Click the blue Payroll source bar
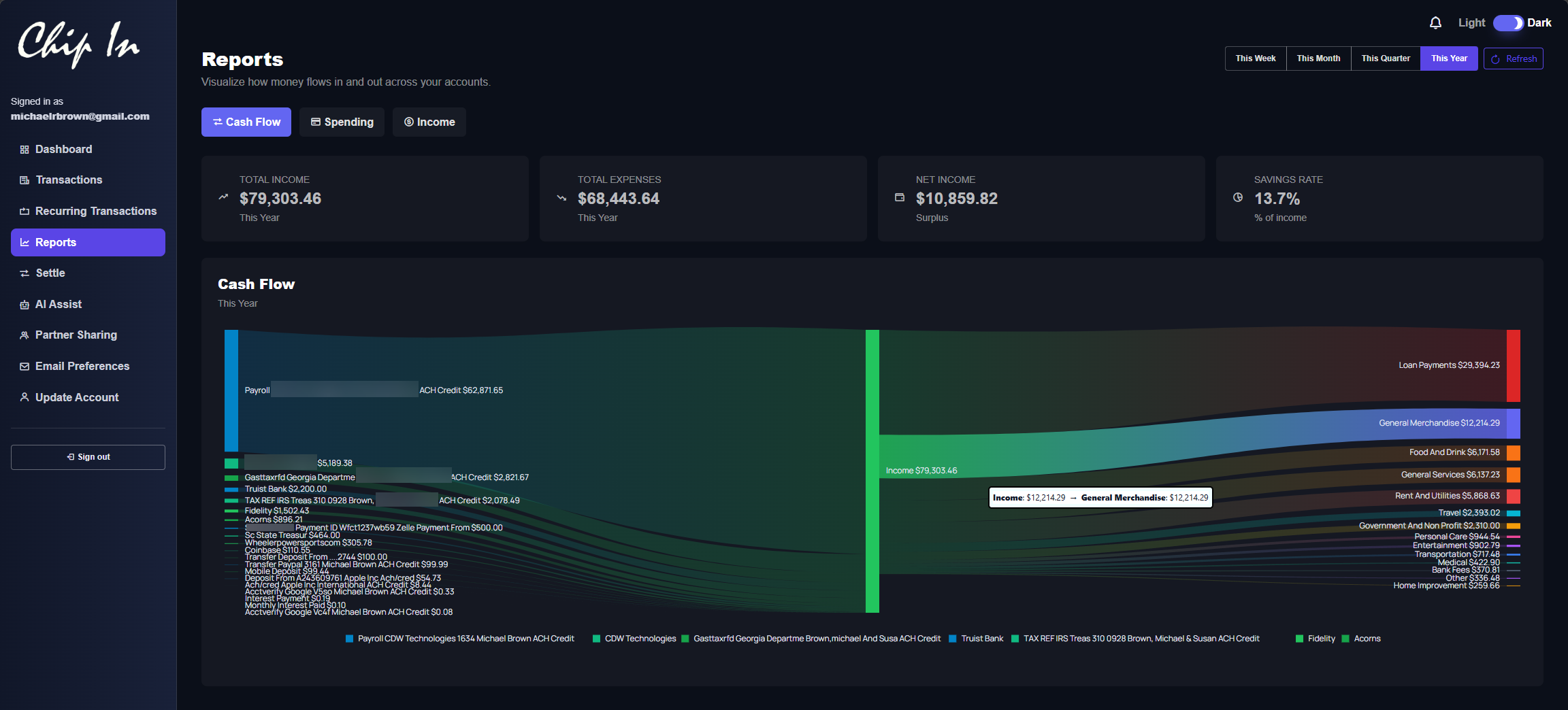The width and height of the screenshot is (1568, 710). click(x=231, y=390)
